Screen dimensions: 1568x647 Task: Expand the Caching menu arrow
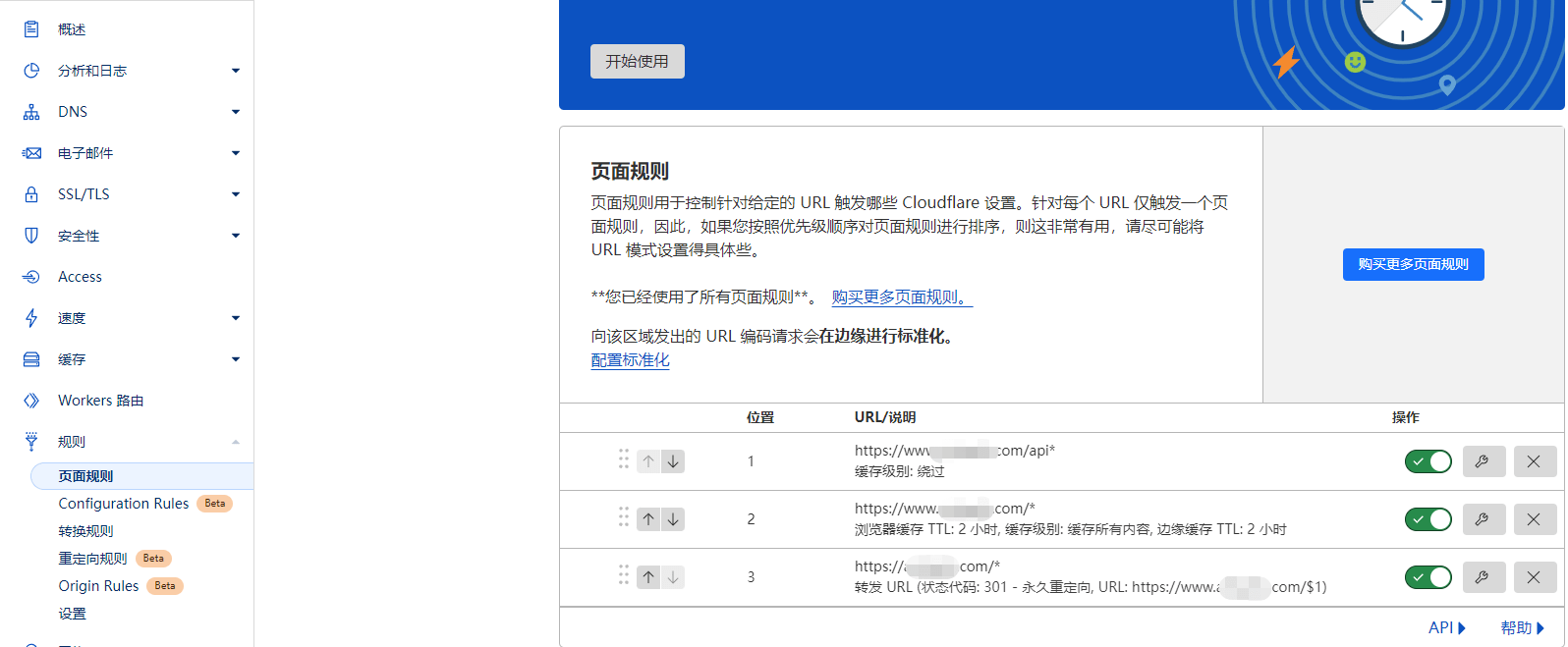pyautogui.click(x=236, y=359)
